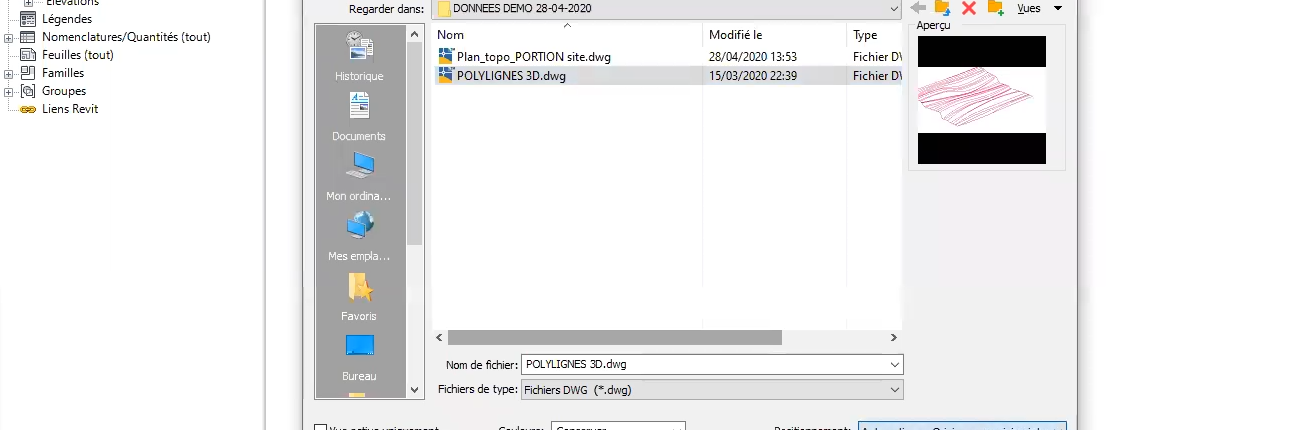This screenshot has height=430, width=1300.
Task: Expand the Nomenclatures/Quantités tree node
Action: (x=8, y=37)
